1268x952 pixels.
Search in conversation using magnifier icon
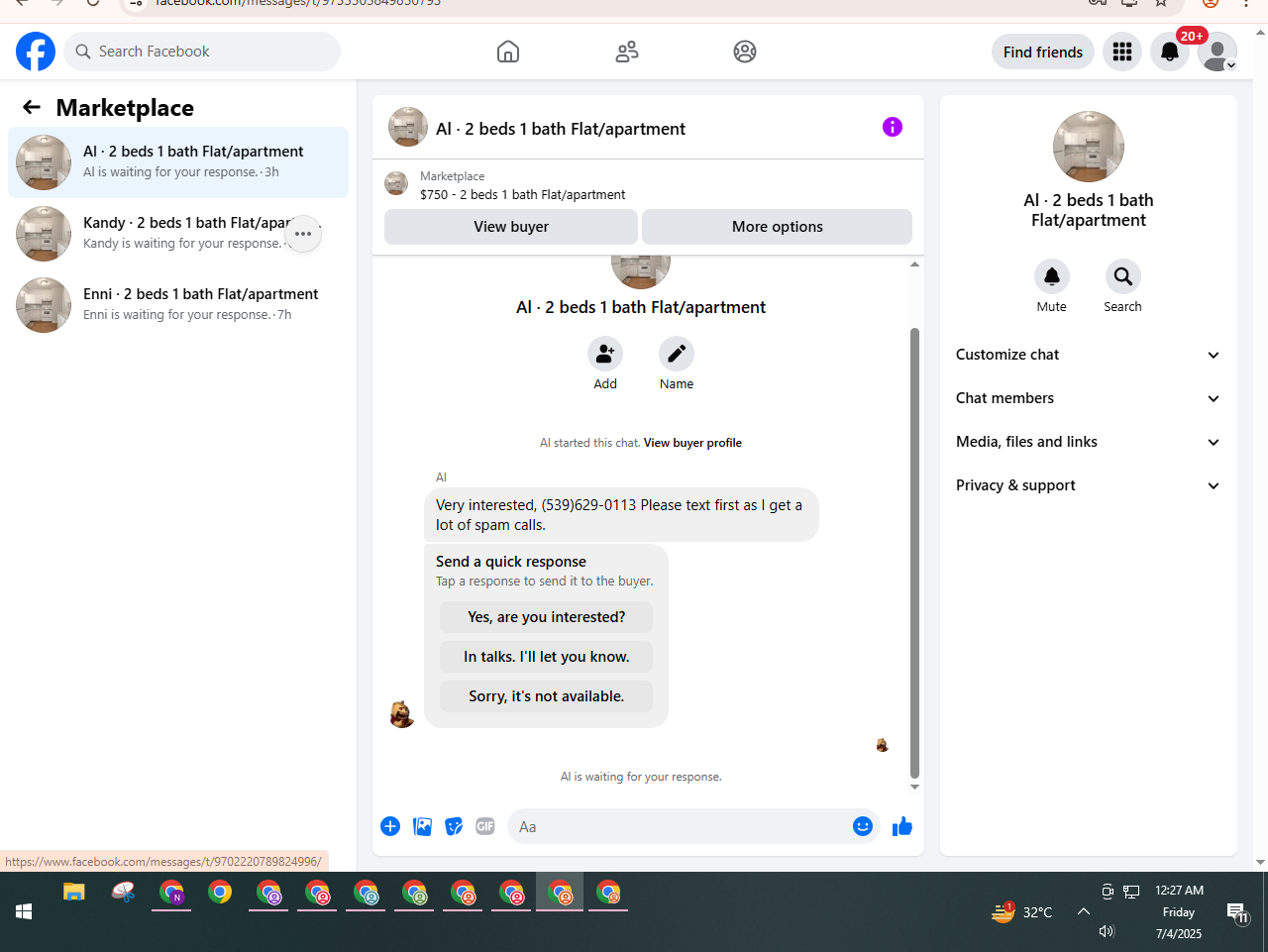(1123, 276)
